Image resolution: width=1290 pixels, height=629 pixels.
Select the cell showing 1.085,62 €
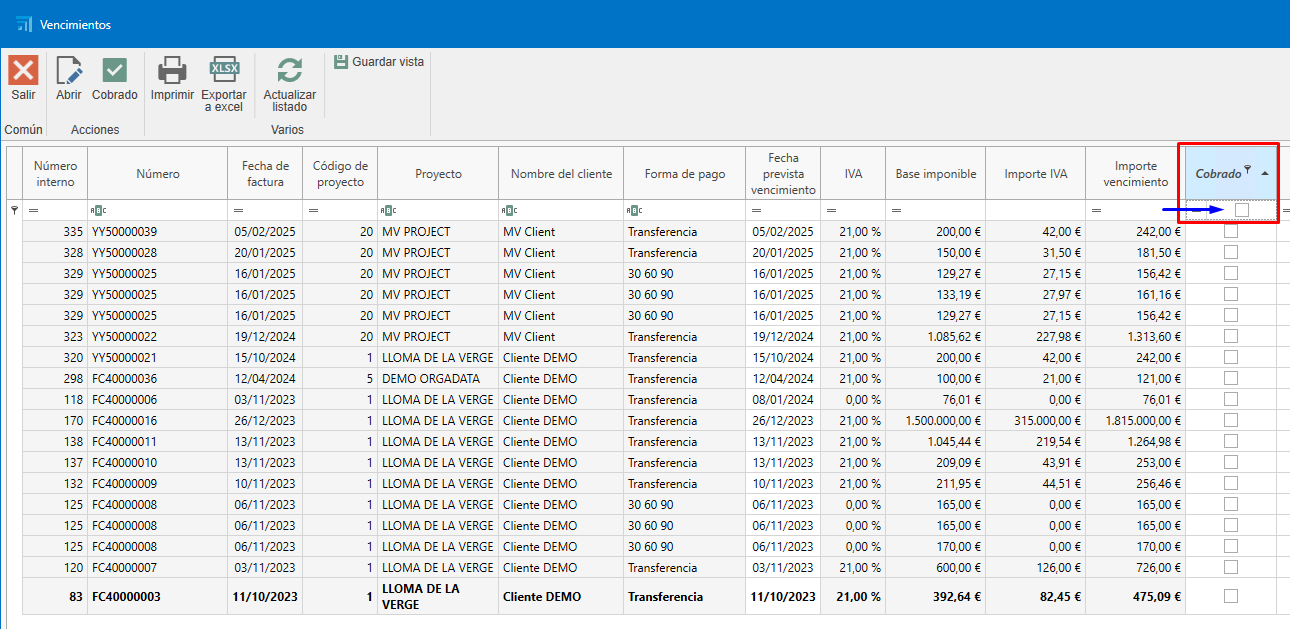[x=936, y=336]
